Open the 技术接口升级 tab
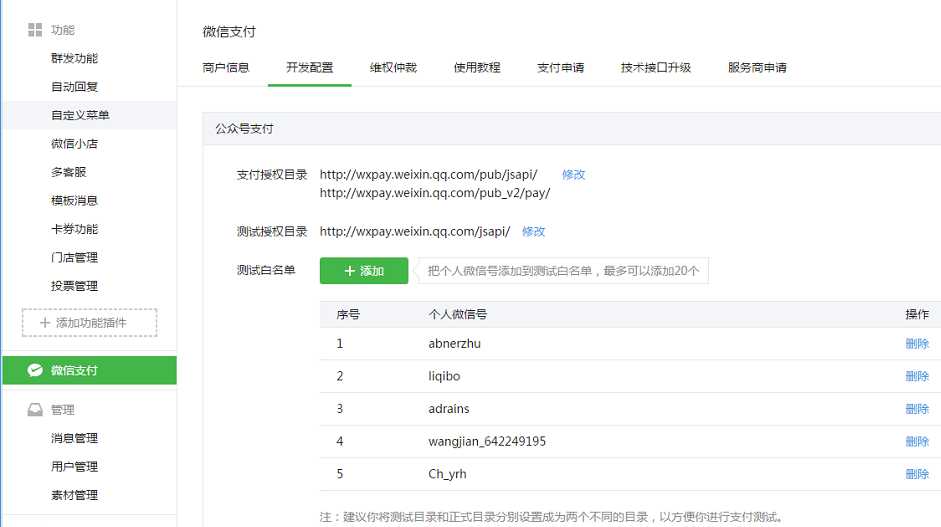Image resolution: width=941 pixels, height=527 pixels. (x=656, y=67)
